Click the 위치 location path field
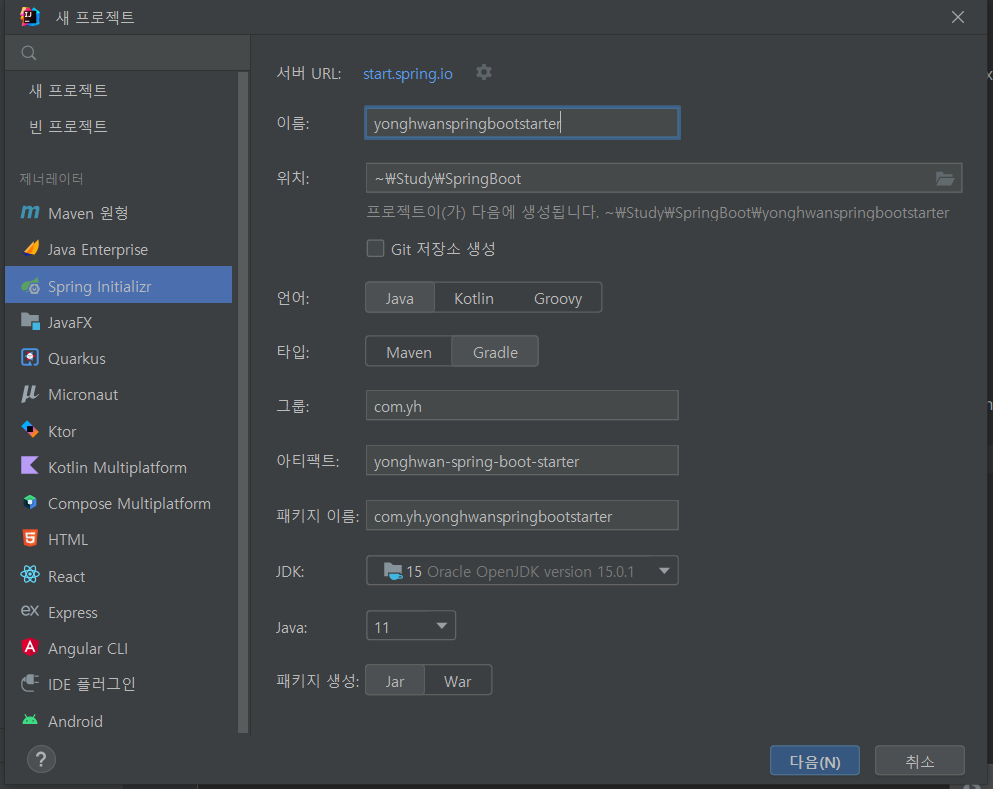 pyautogui.click(x=664, y=179)
